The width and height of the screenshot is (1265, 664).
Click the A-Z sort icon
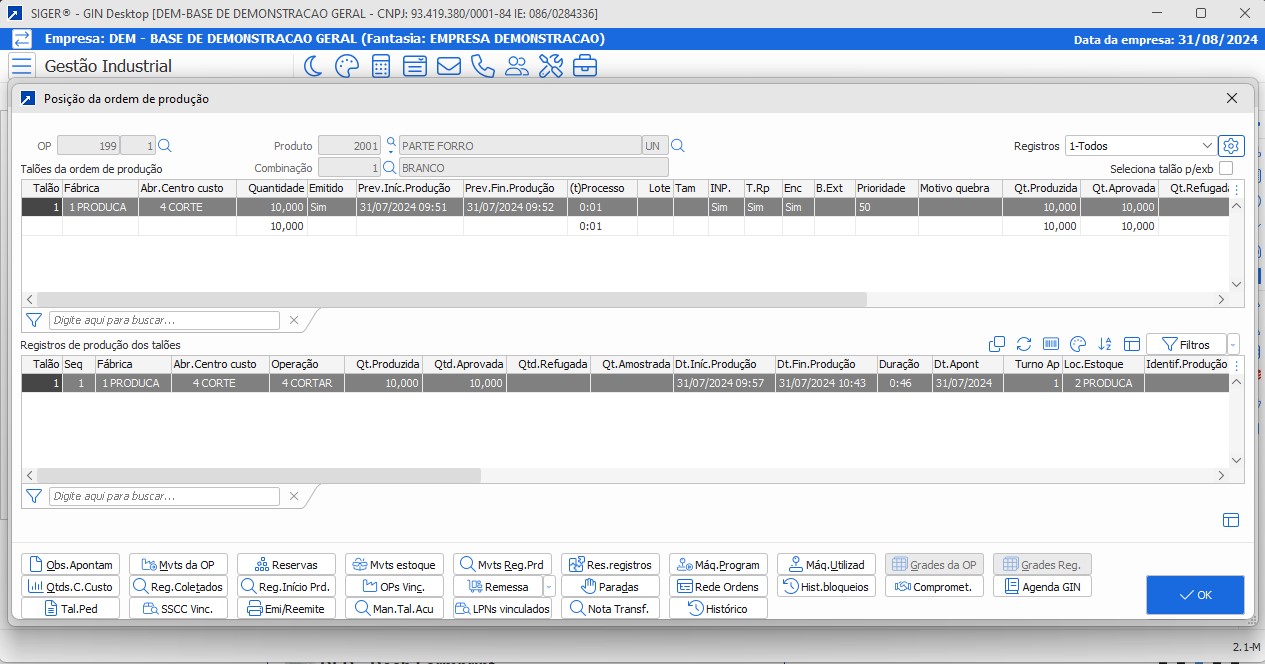pyautogui.click(x=1105, y=344)
